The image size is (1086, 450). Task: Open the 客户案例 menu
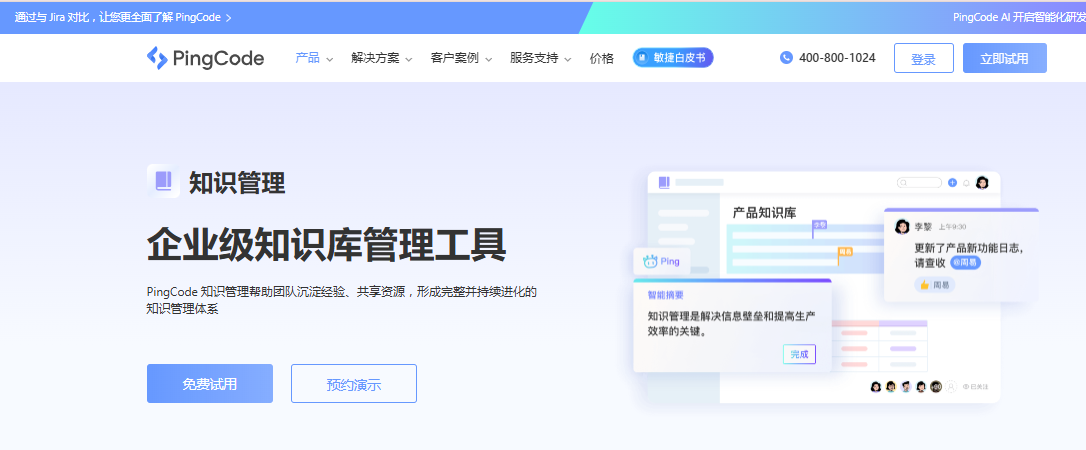pos(454,58)
